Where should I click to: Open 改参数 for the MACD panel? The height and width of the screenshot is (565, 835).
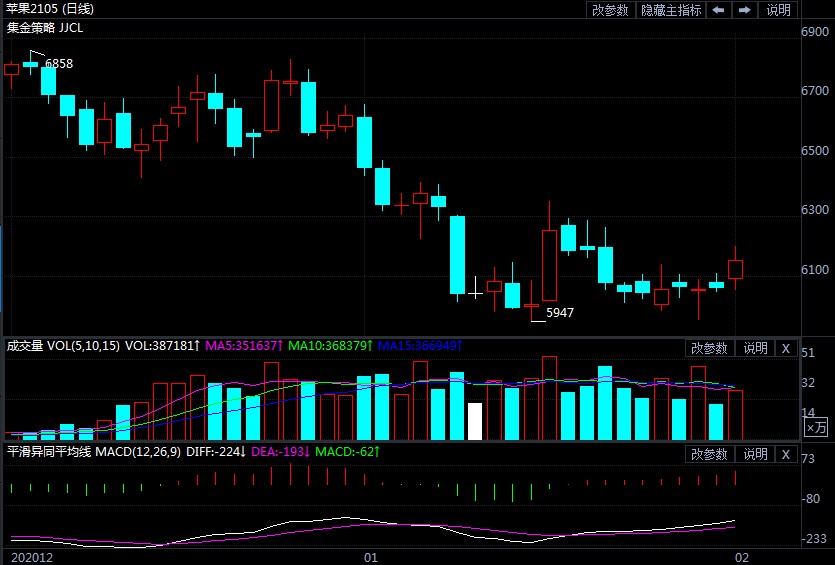coord(709,454)
